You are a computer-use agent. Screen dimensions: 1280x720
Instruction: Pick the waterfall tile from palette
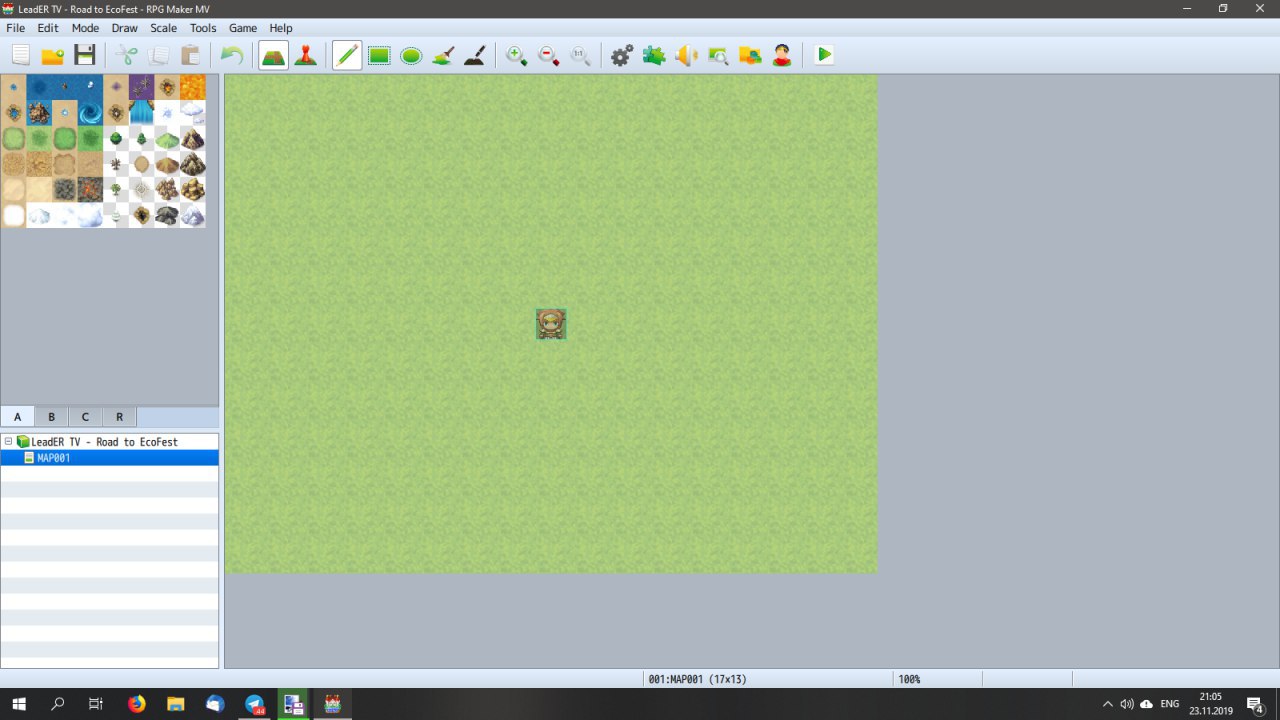(141, 112)
